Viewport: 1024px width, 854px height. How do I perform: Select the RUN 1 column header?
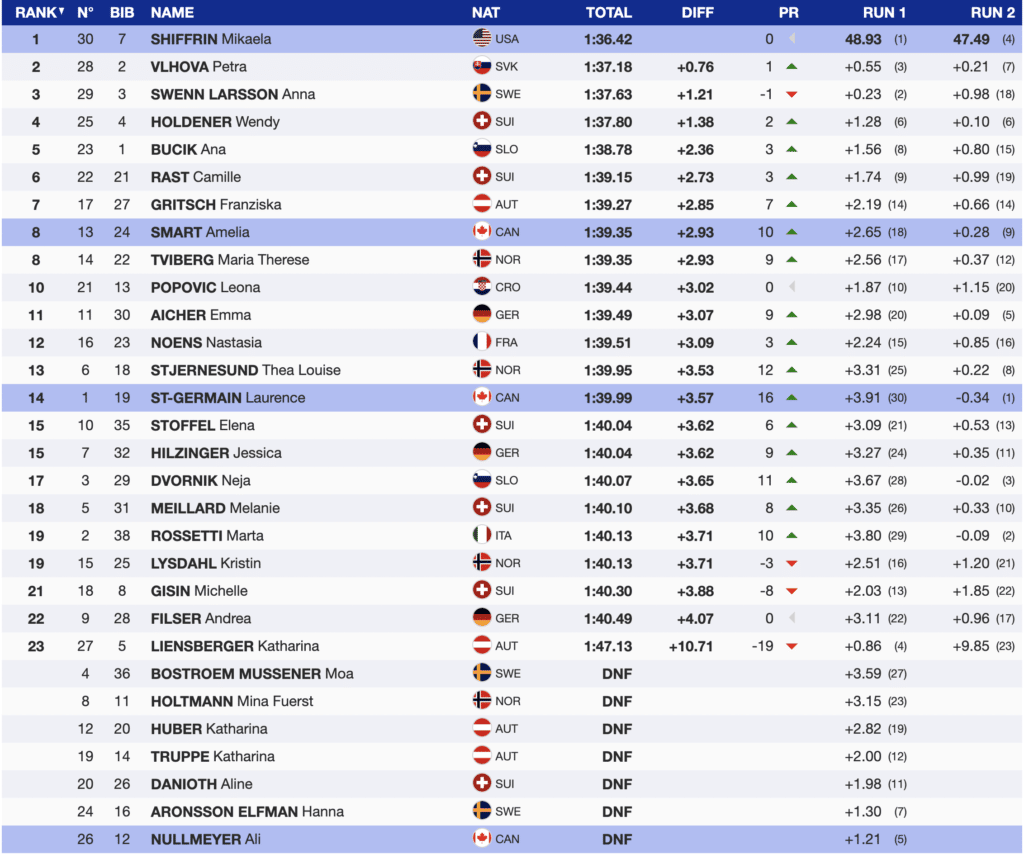(884, 13)
